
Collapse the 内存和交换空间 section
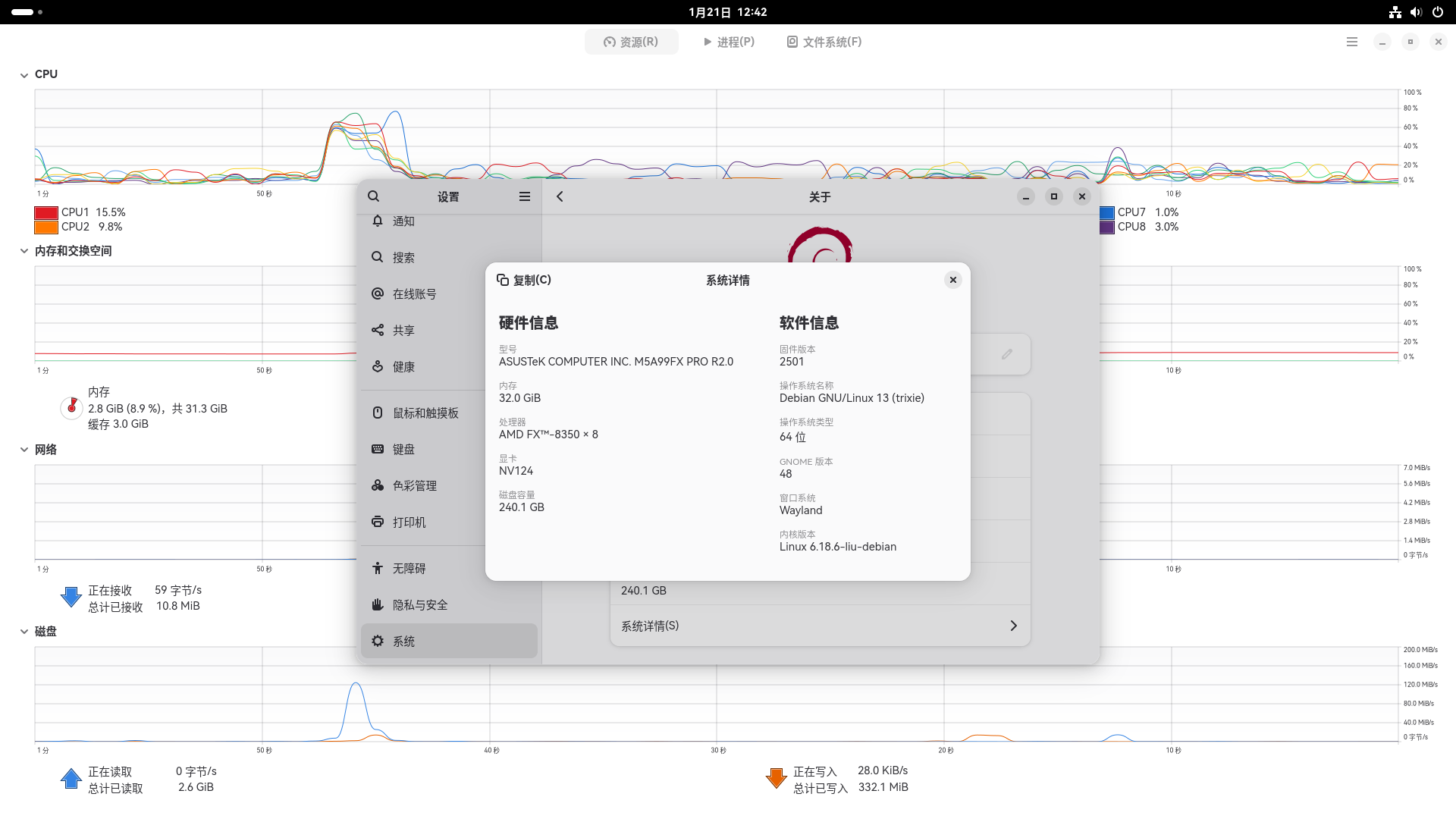(x=24, y=250)
